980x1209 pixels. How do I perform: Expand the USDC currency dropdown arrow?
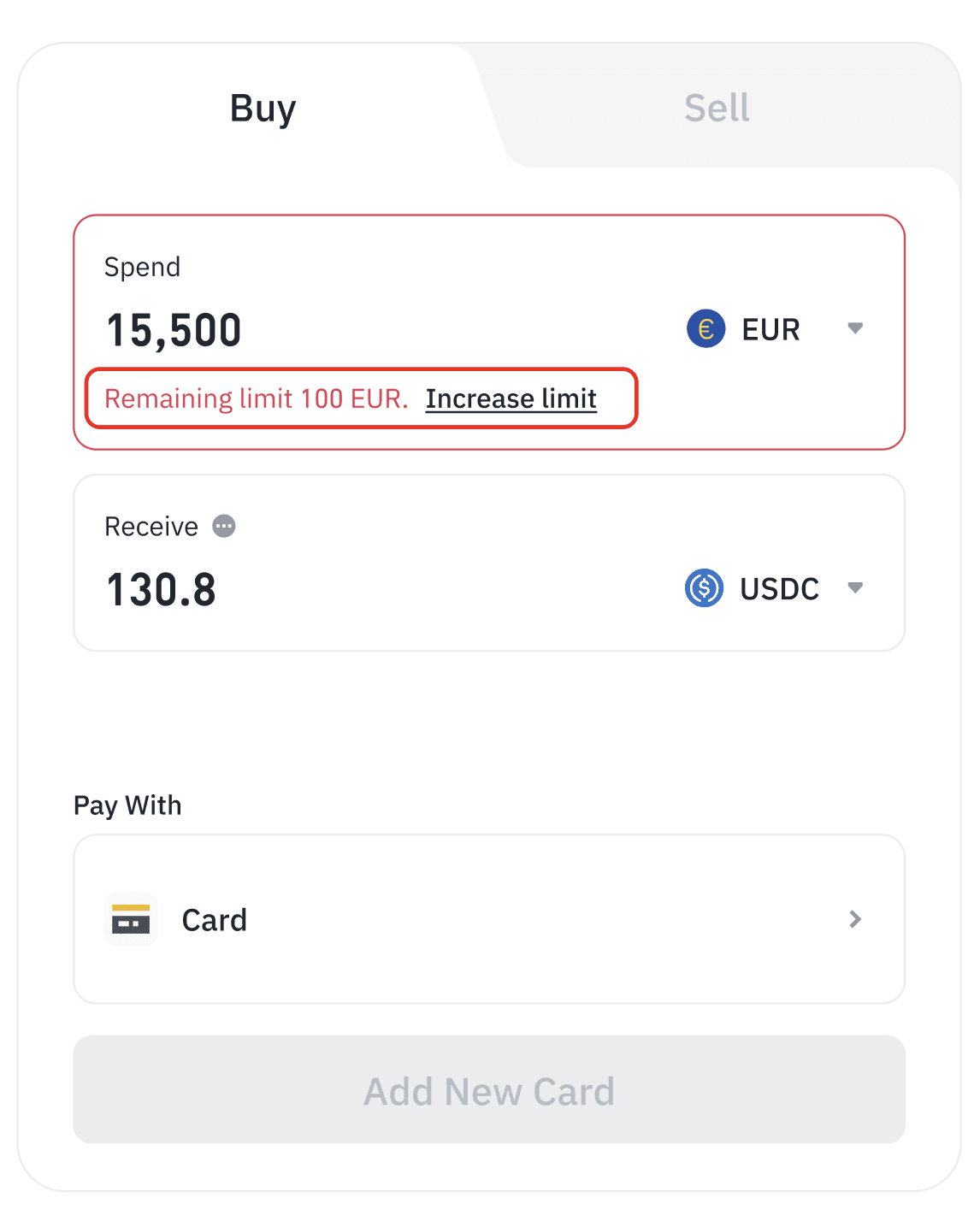854,587
